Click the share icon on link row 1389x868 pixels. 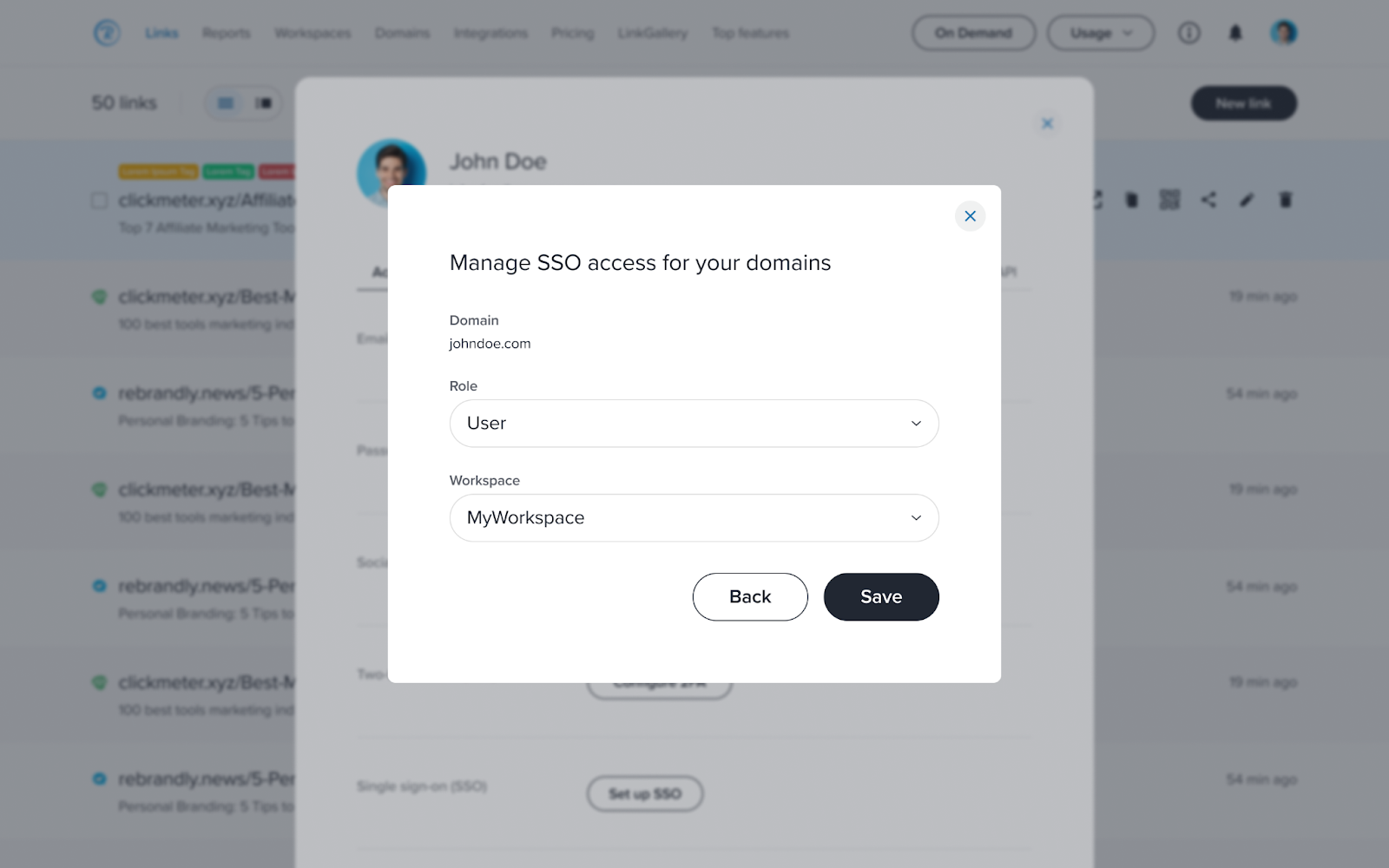point(1208,201)
